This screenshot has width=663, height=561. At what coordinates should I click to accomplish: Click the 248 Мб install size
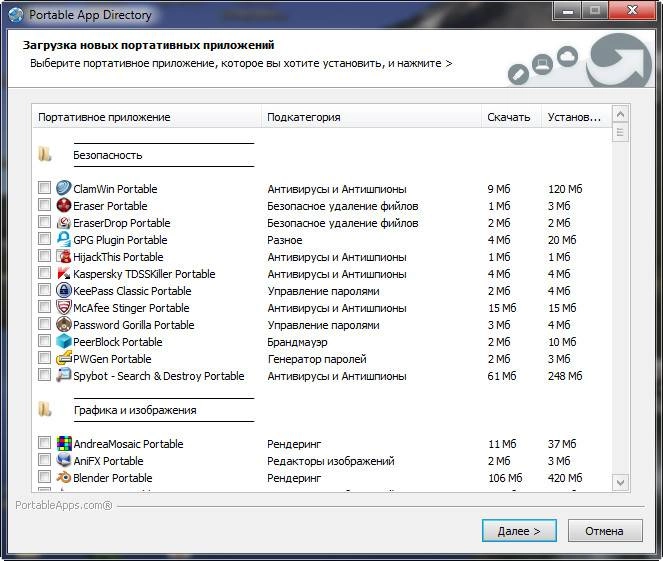[565, 376]
